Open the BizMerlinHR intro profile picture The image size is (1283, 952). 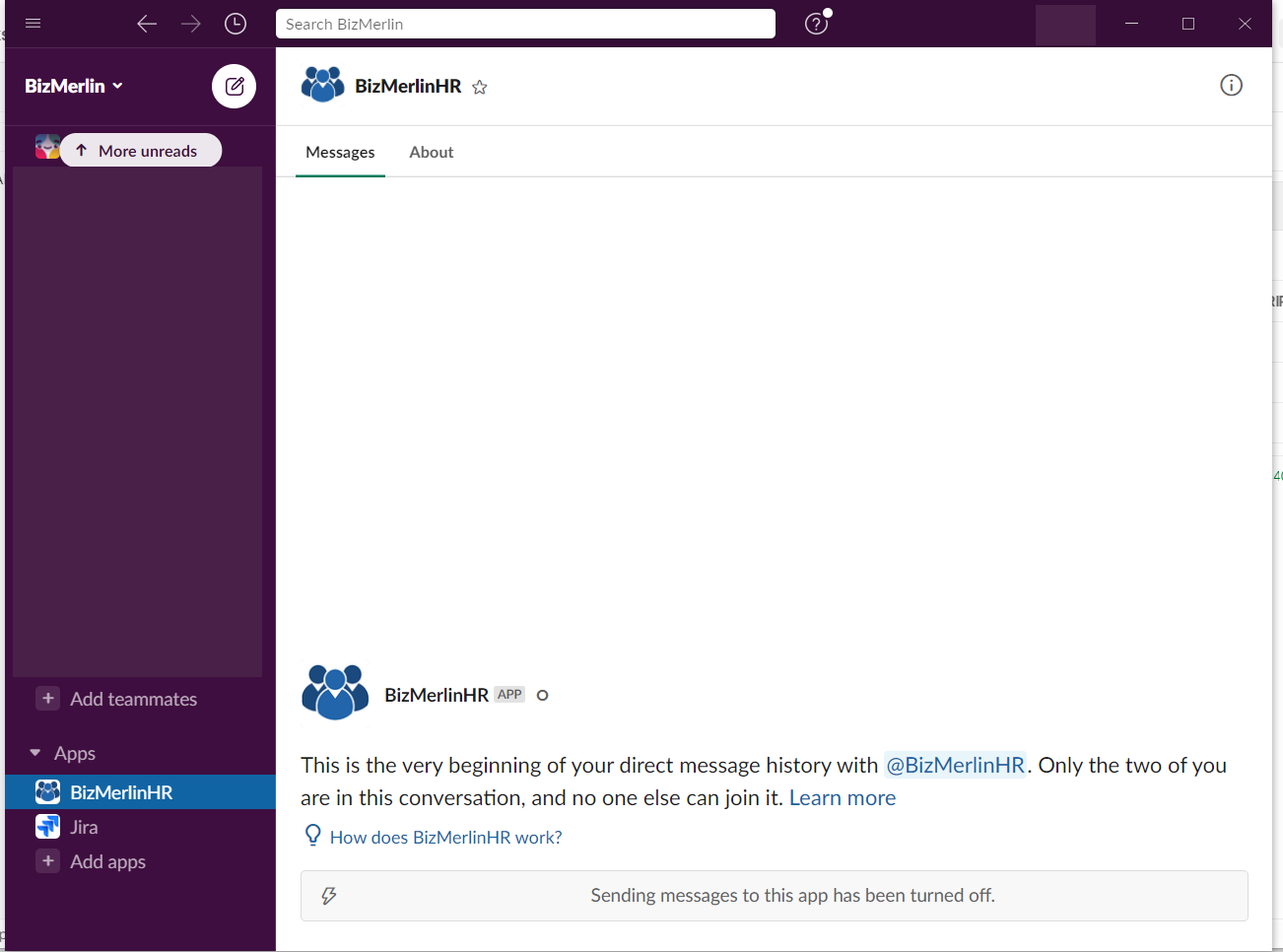pos(335,692)
